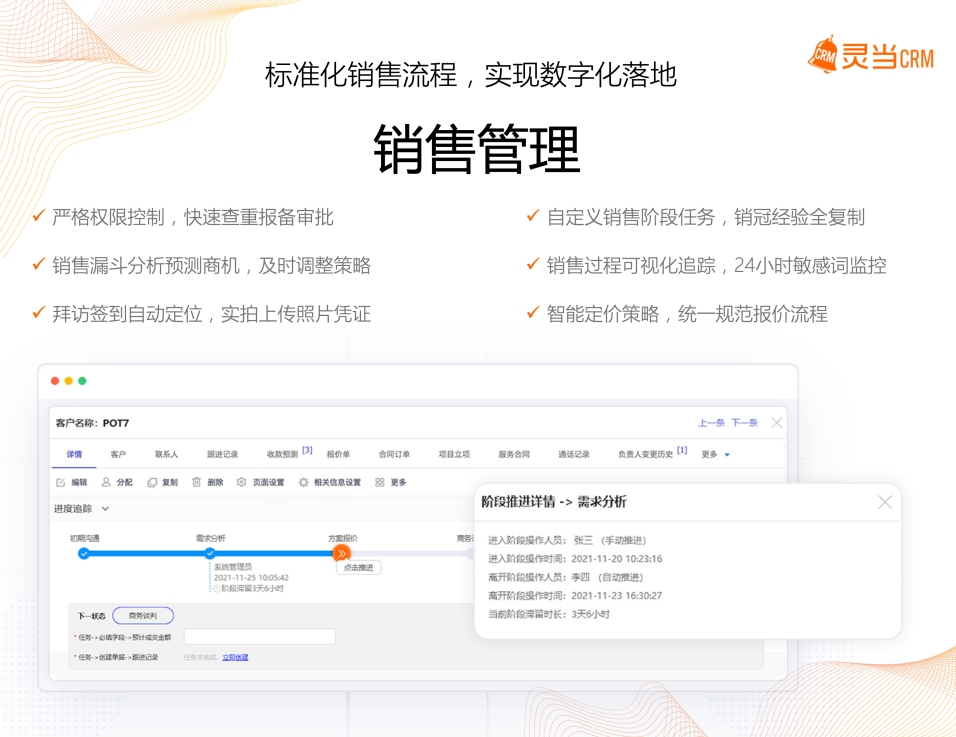The image size is (956, 737).
Task: Select the 需求分析 stage checkmark node
Action: pyautogui.click(x=210, y=553)
